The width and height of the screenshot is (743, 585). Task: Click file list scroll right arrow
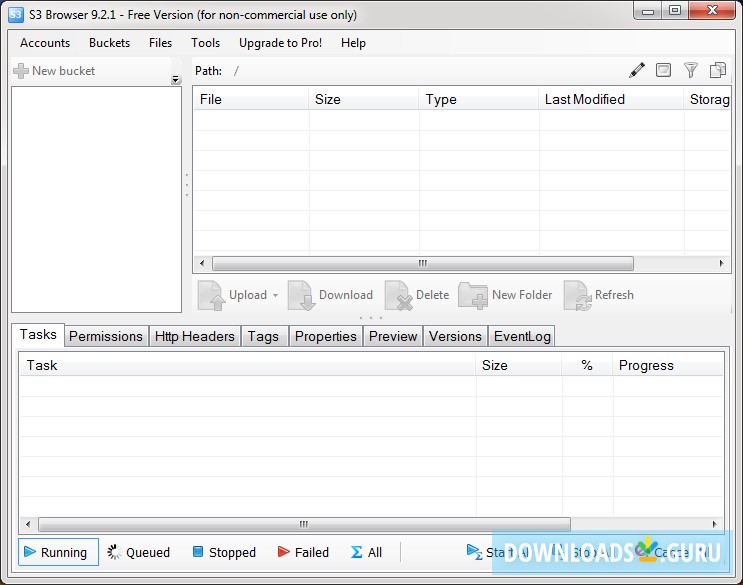[x=721, y=263]
